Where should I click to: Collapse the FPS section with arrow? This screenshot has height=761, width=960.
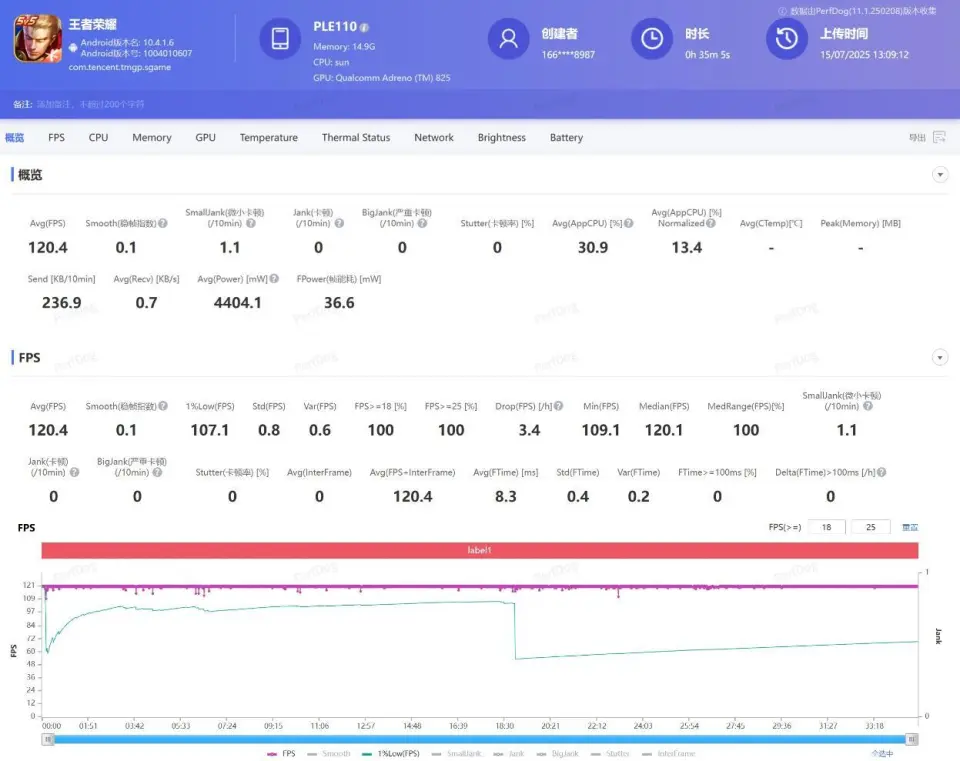940,357
